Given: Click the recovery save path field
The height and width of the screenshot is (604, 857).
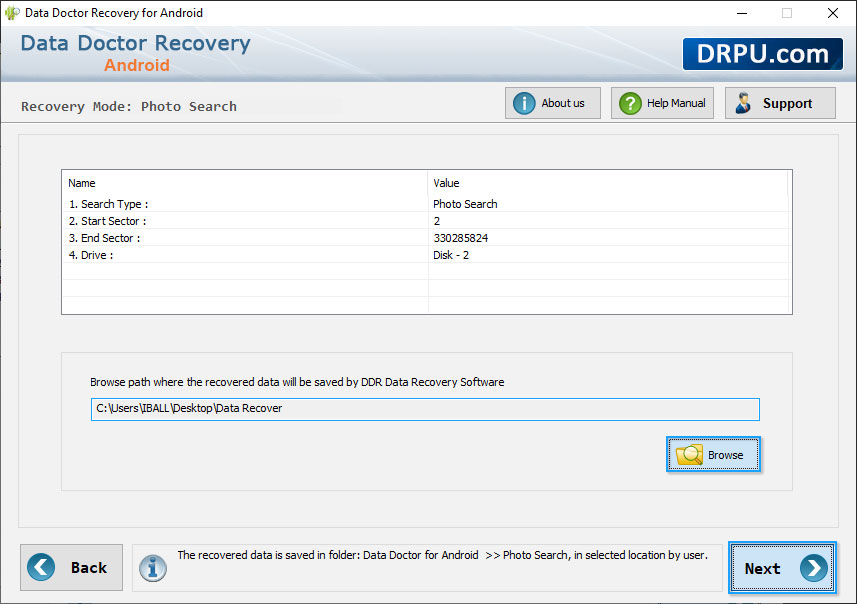Looking at the screenshot, I should pos(425,409).
